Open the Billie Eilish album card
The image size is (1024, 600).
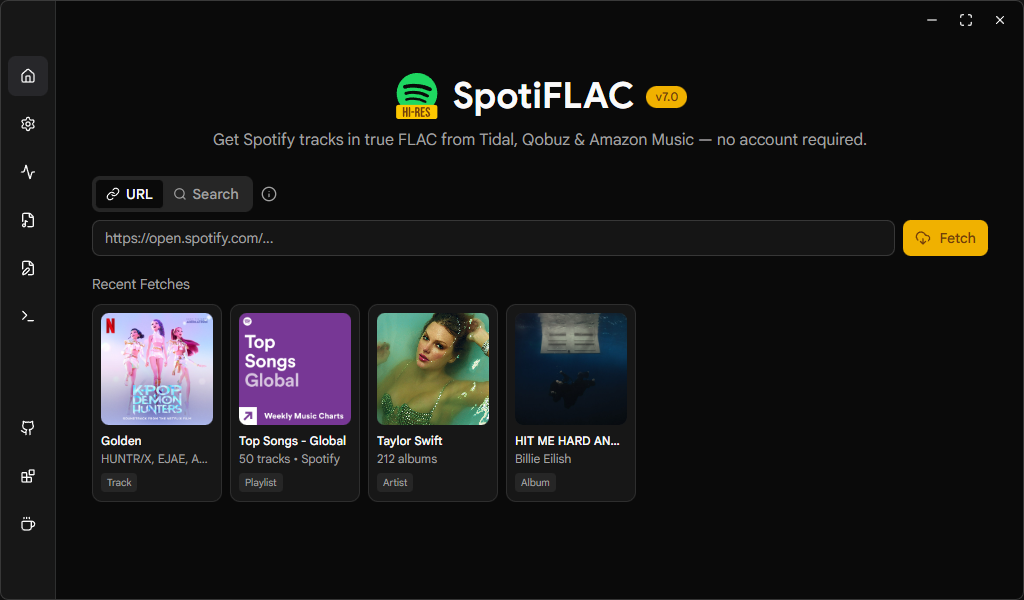(571, 402)
